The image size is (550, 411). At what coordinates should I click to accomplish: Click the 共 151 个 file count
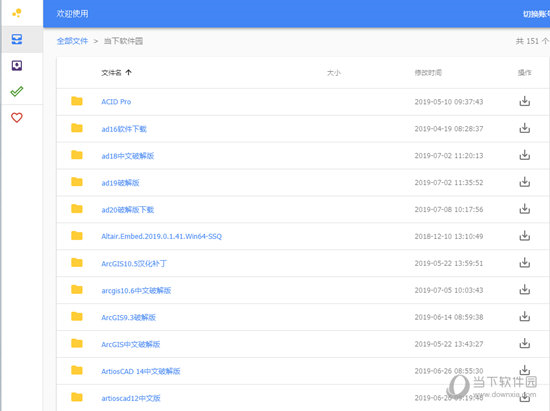coord(532,41)
